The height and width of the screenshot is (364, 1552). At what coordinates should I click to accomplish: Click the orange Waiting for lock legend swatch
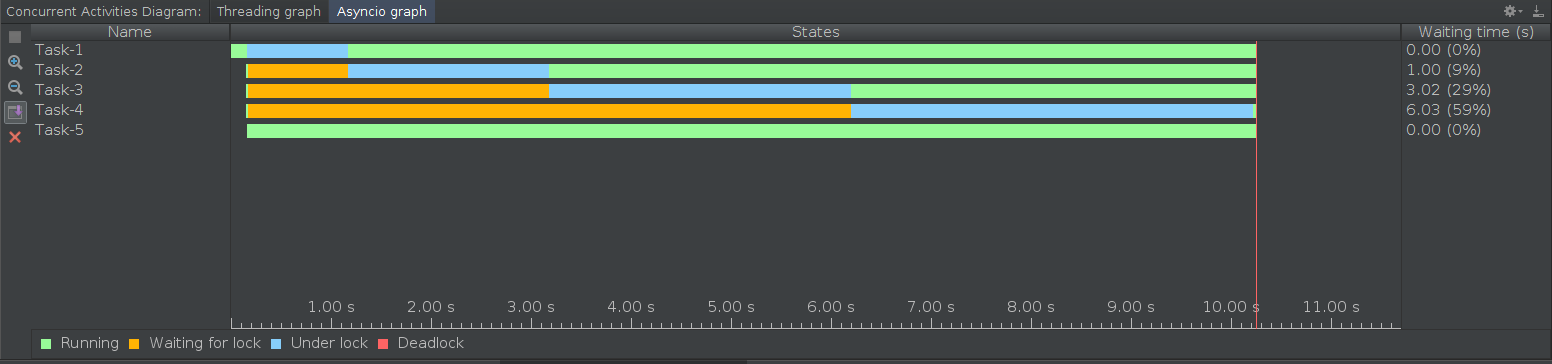[134, 344]
